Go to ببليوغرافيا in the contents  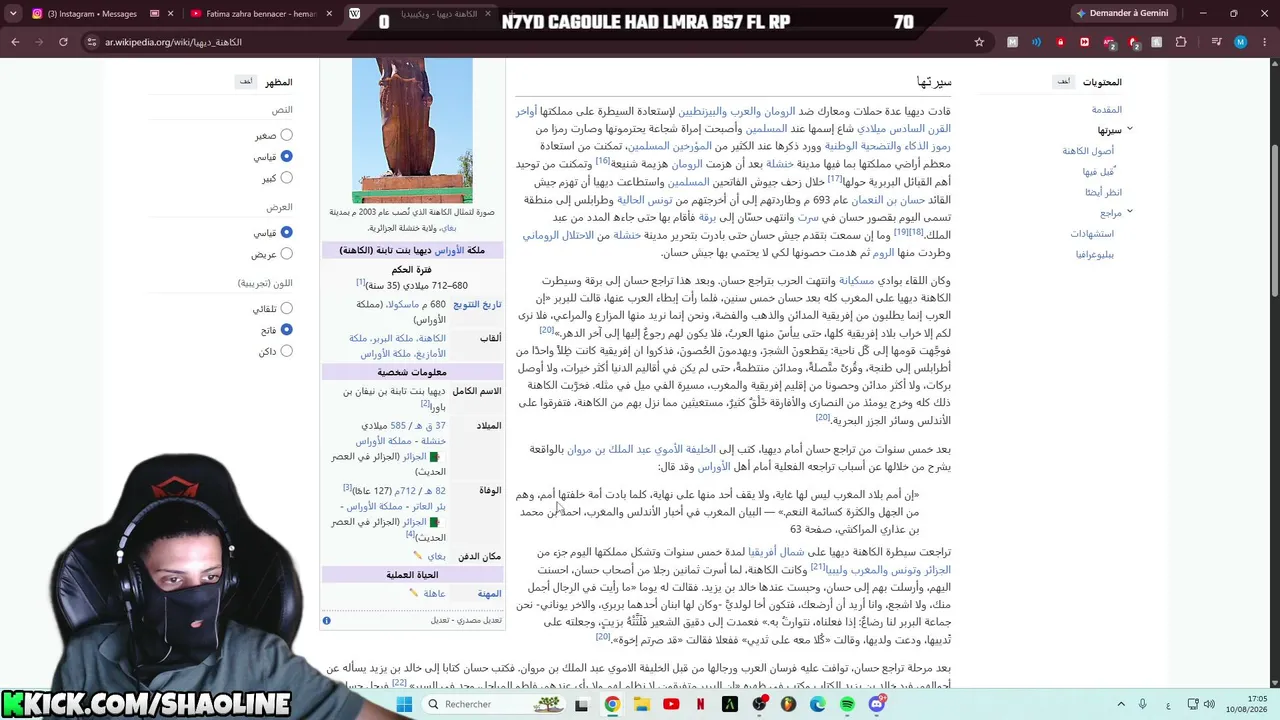tap(1095, 255)
